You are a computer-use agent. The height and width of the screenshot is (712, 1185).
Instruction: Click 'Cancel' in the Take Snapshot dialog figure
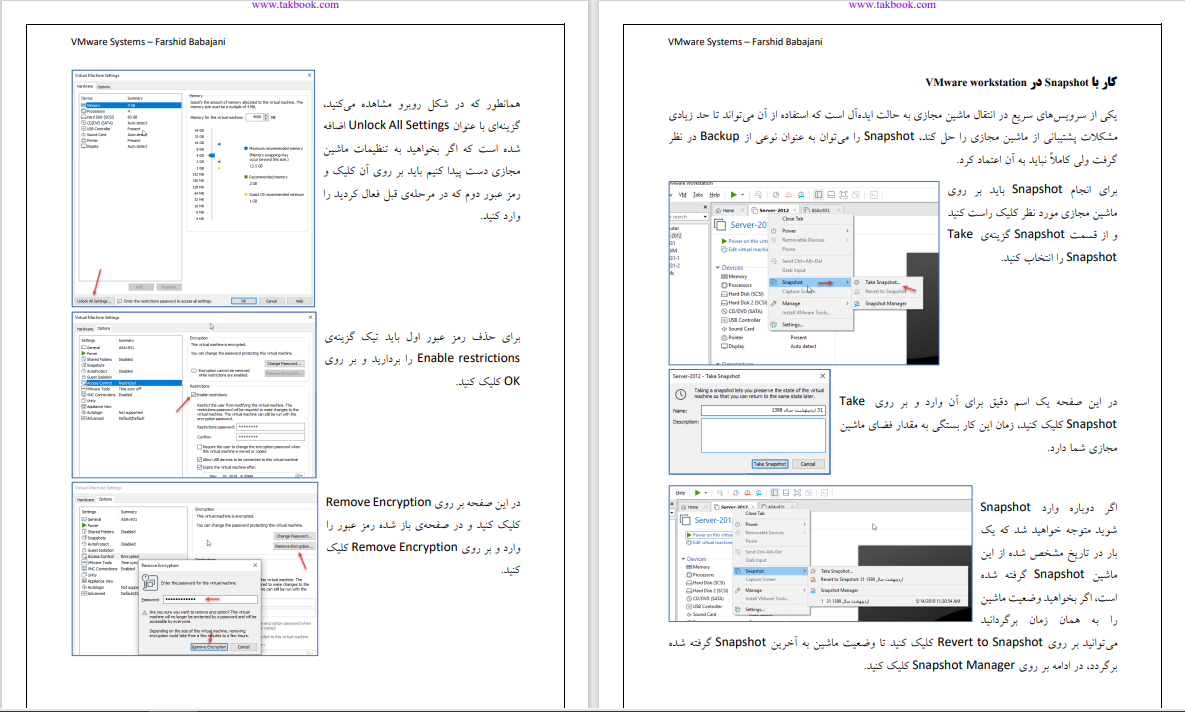(x=808, y=464)
